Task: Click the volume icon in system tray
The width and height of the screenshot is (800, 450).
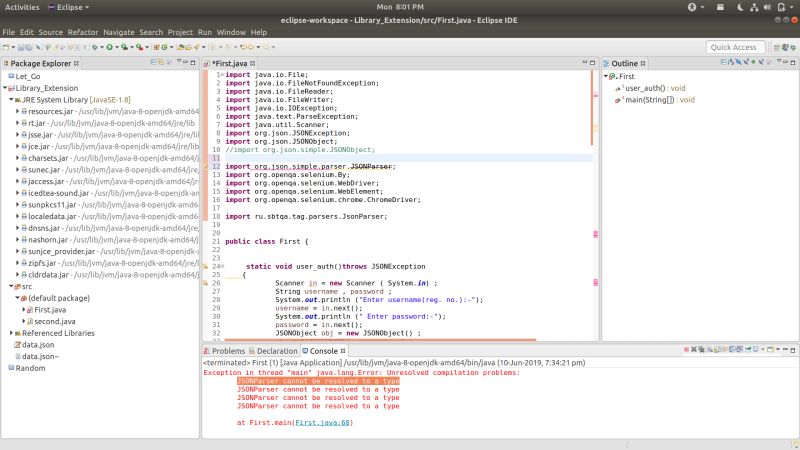Action: [767, 7]
